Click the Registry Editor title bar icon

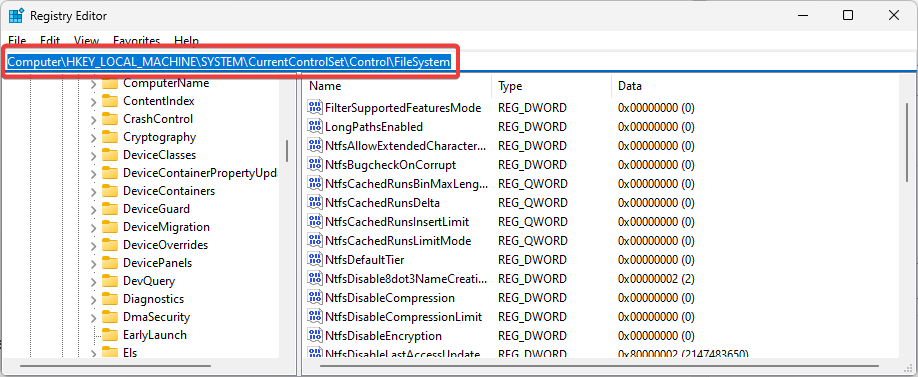pos(16,16)
